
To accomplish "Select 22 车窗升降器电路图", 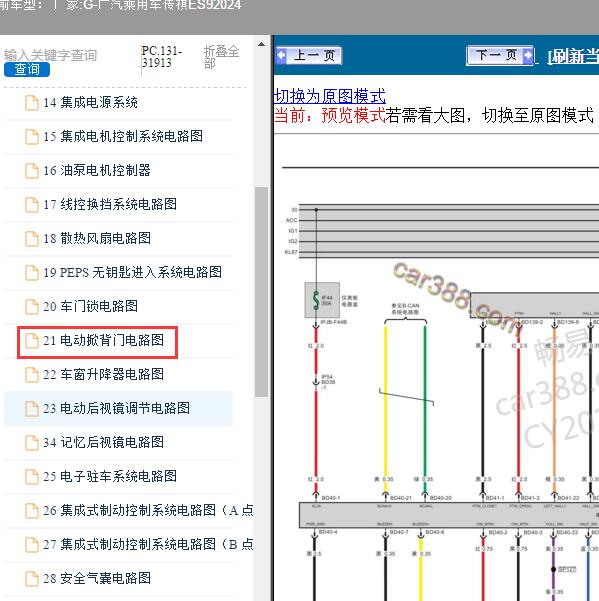I will (103, 374).
